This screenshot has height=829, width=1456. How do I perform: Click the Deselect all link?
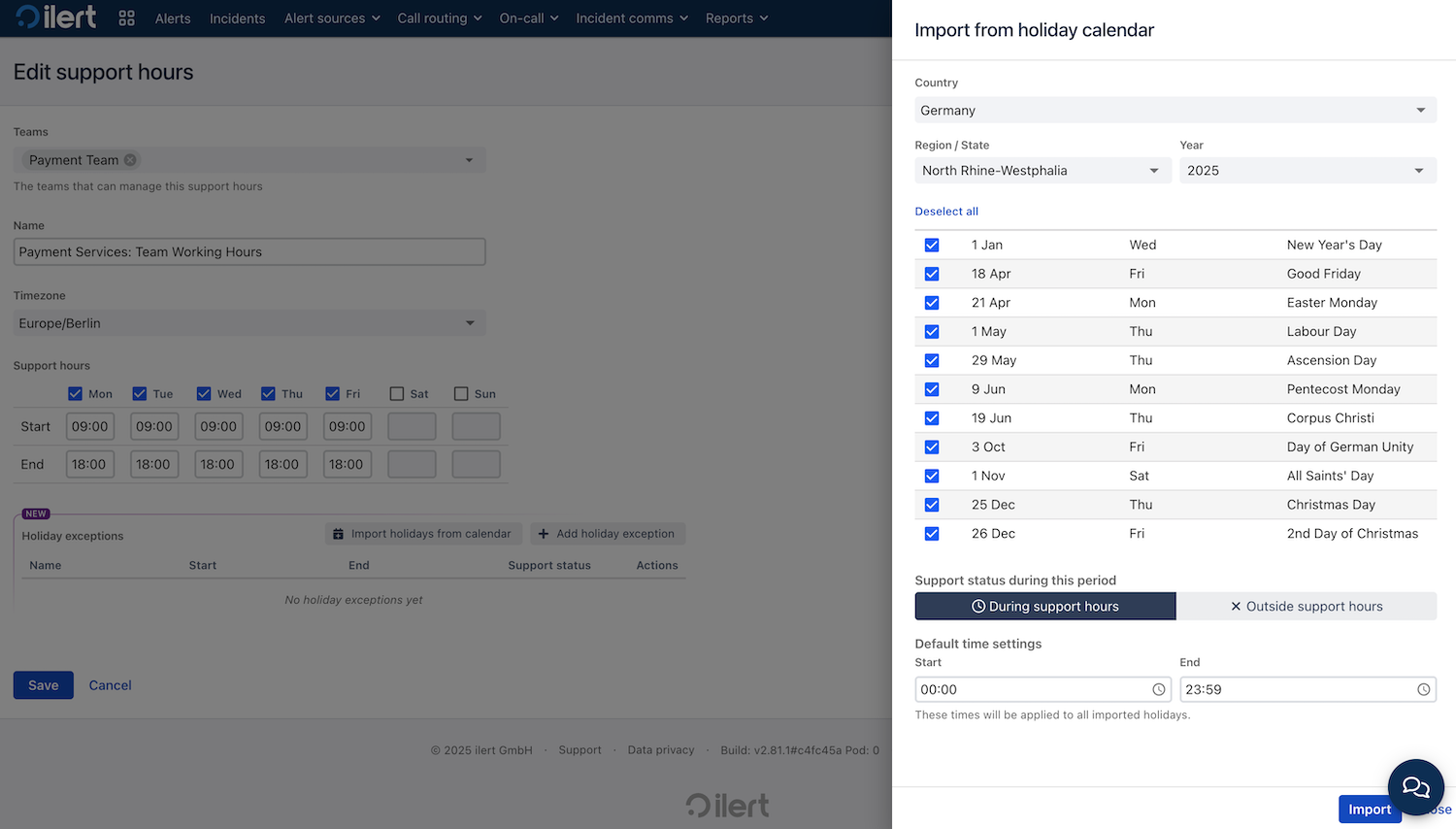click(x=946, y=212)
